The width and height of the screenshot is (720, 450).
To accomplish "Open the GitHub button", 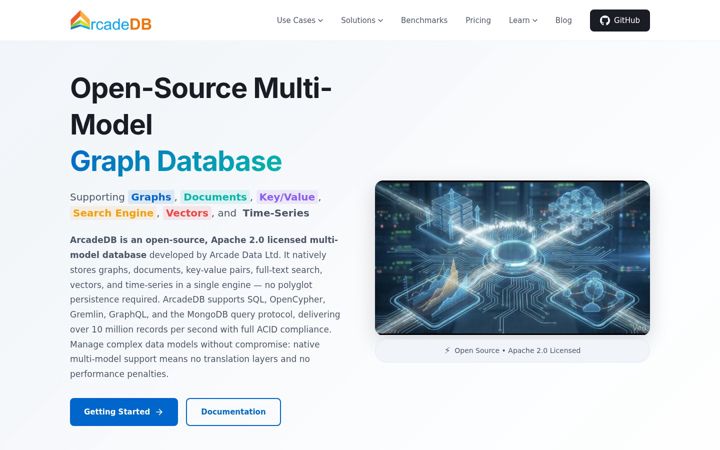I will click(620, 20).
